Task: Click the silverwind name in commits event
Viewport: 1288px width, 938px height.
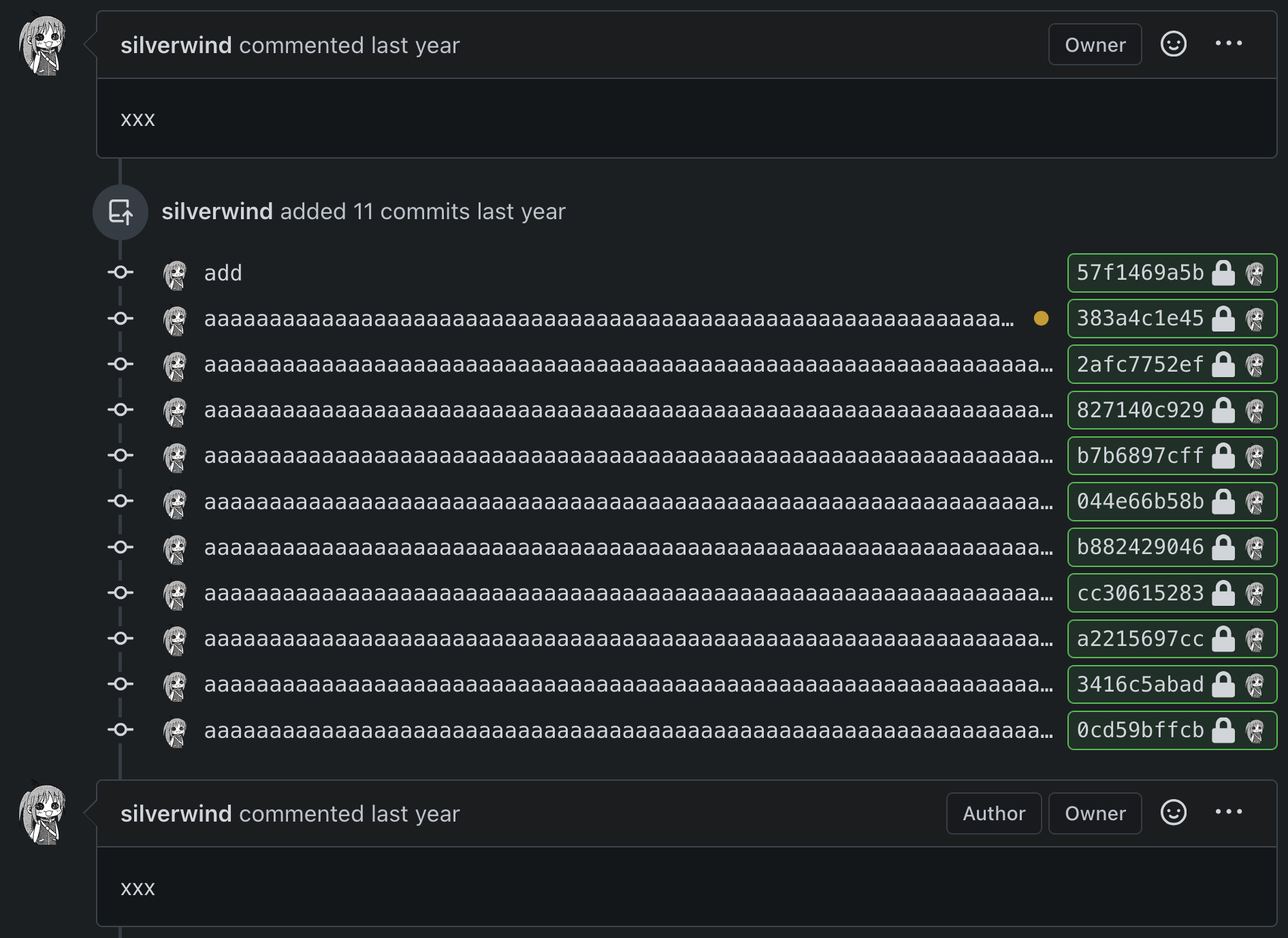Action: pos(217,212)
